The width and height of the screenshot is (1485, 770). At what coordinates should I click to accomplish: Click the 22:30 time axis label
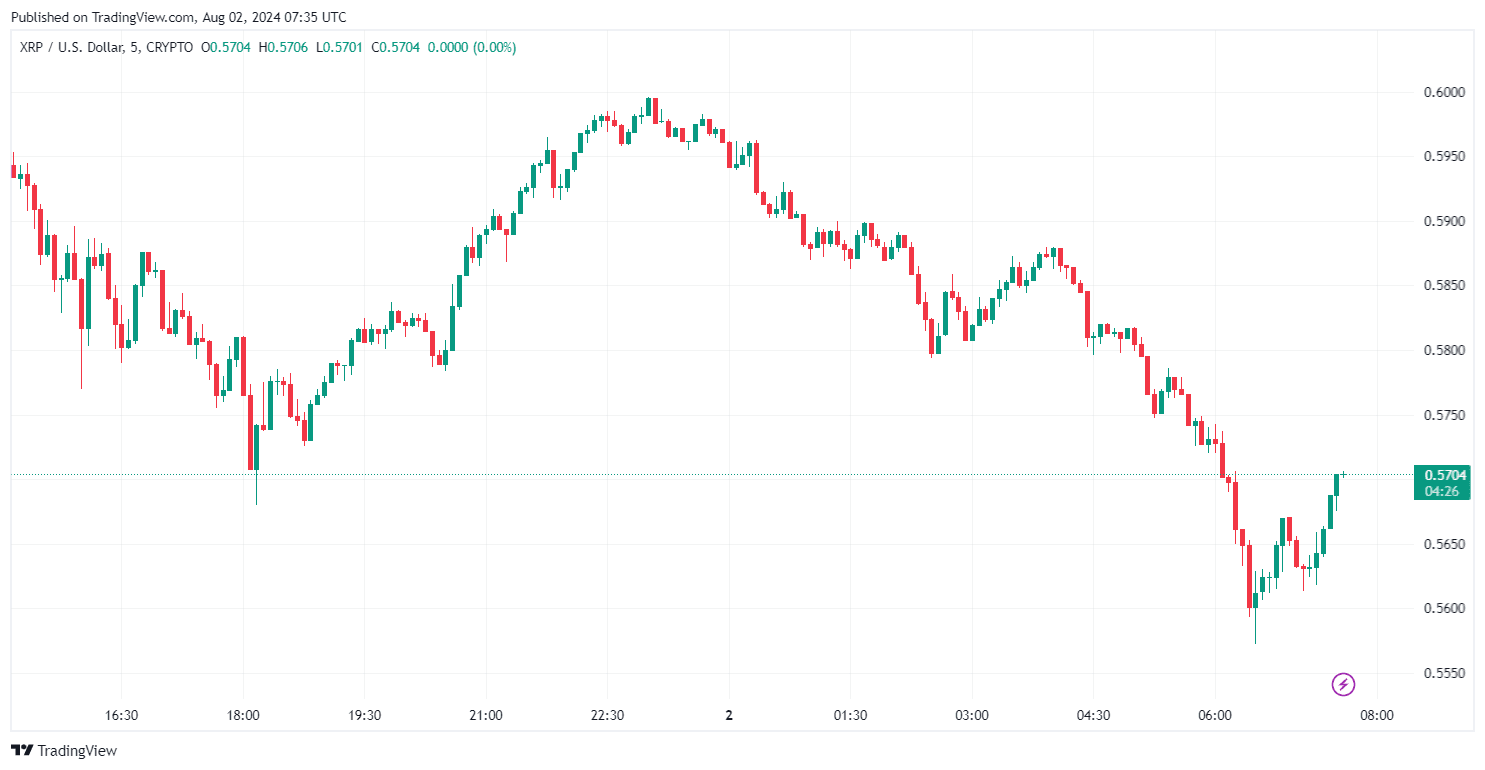click(x=608, y=715)
